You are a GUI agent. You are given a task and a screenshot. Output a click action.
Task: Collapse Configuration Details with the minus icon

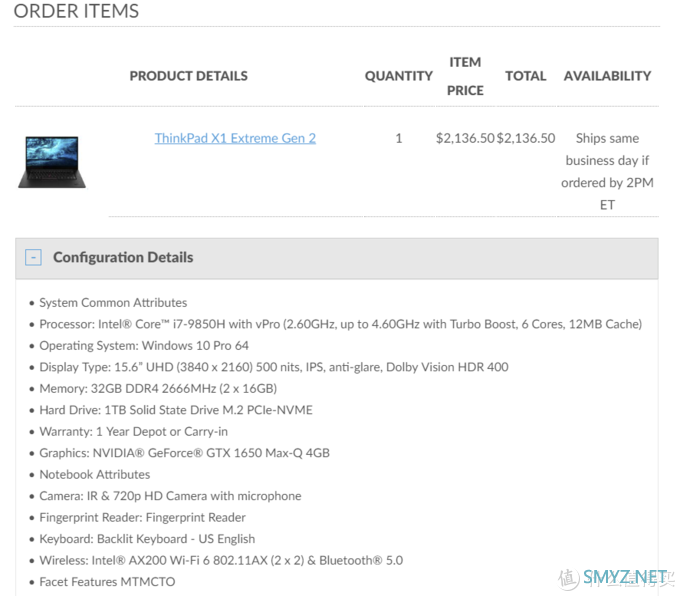33,257
